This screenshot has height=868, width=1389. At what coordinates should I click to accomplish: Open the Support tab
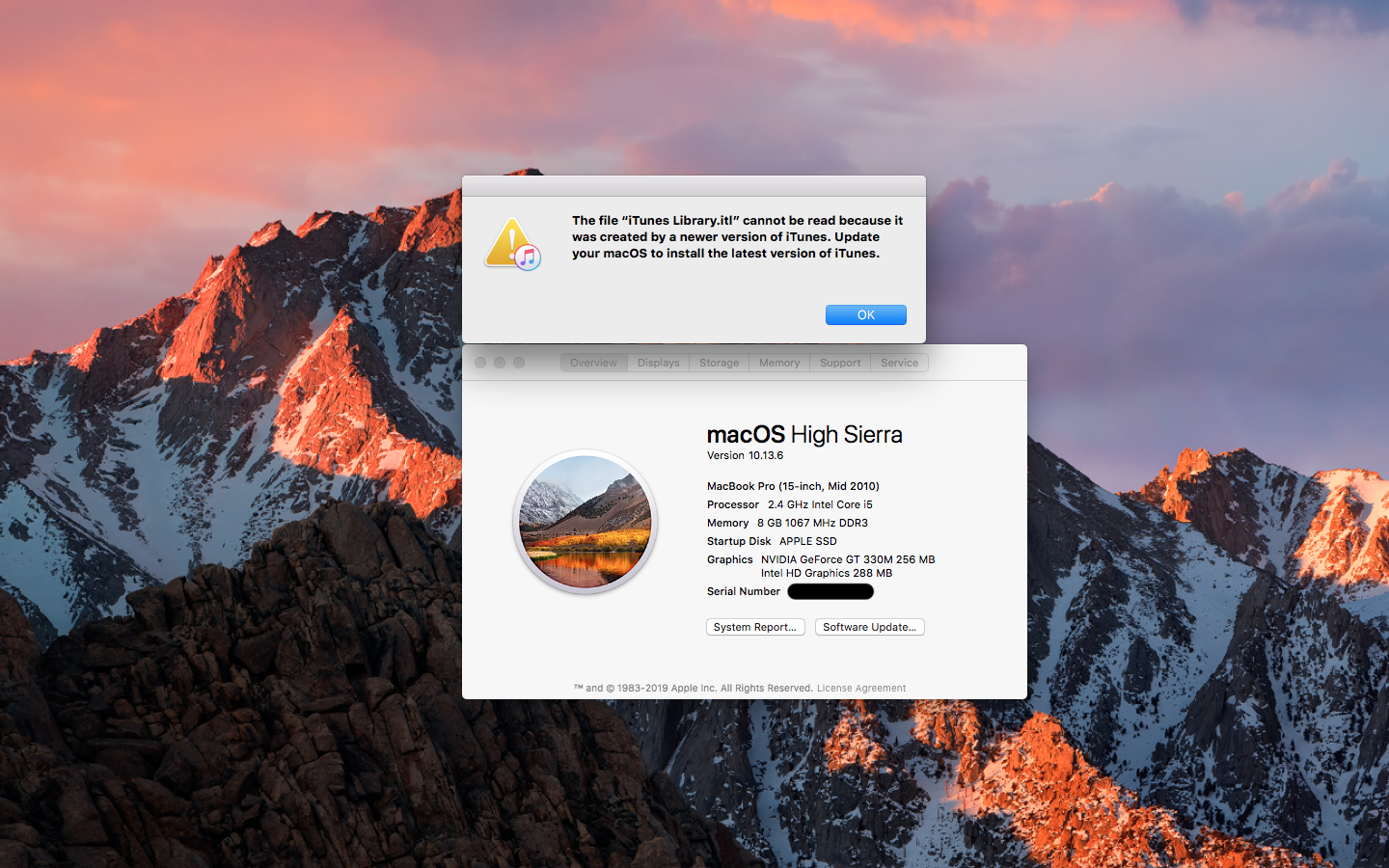pos(840,363)
